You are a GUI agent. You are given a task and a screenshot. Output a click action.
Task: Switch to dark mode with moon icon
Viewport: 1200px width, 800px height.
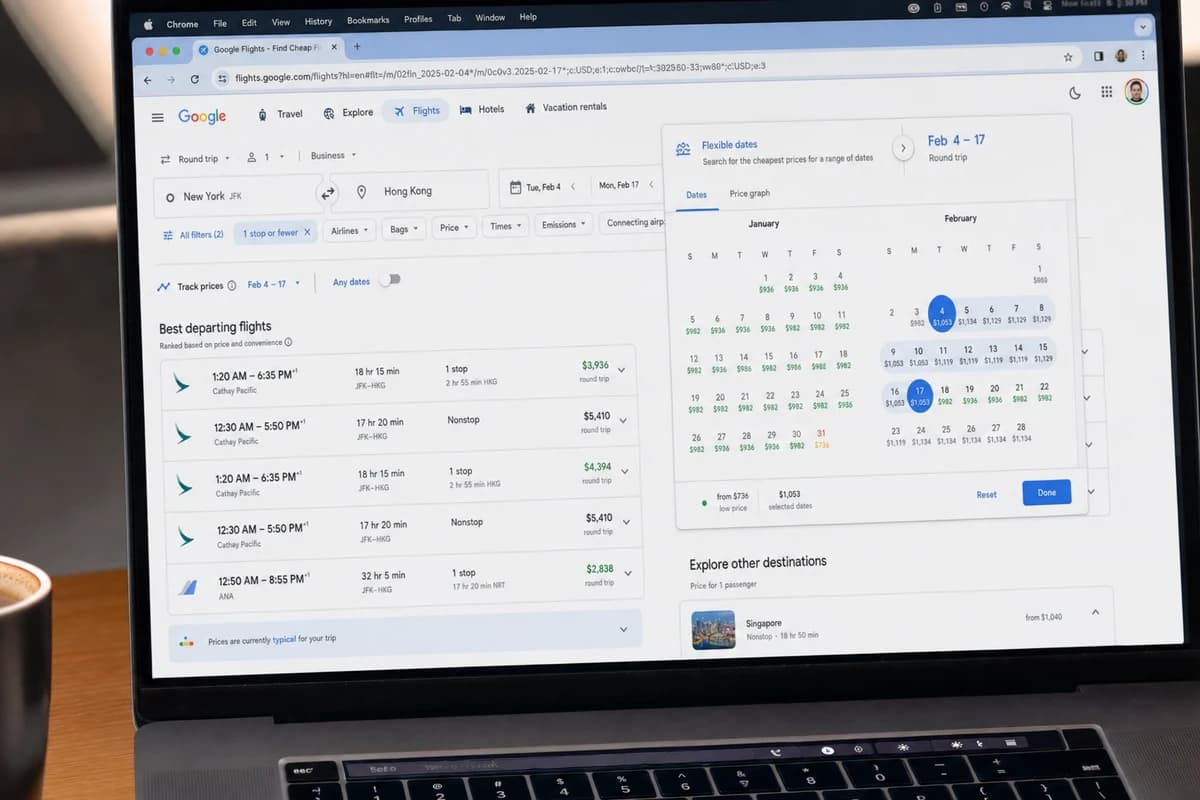[x=1075, y=93]
